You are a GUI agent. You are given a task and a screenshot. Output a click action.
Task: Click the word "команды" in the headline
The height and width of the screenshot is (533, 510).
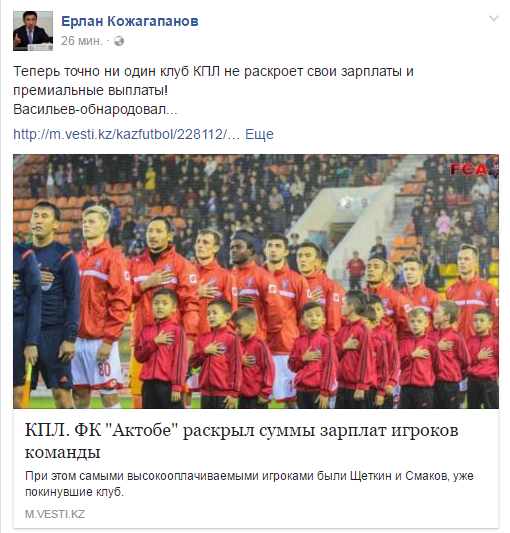tap(63, 452)
